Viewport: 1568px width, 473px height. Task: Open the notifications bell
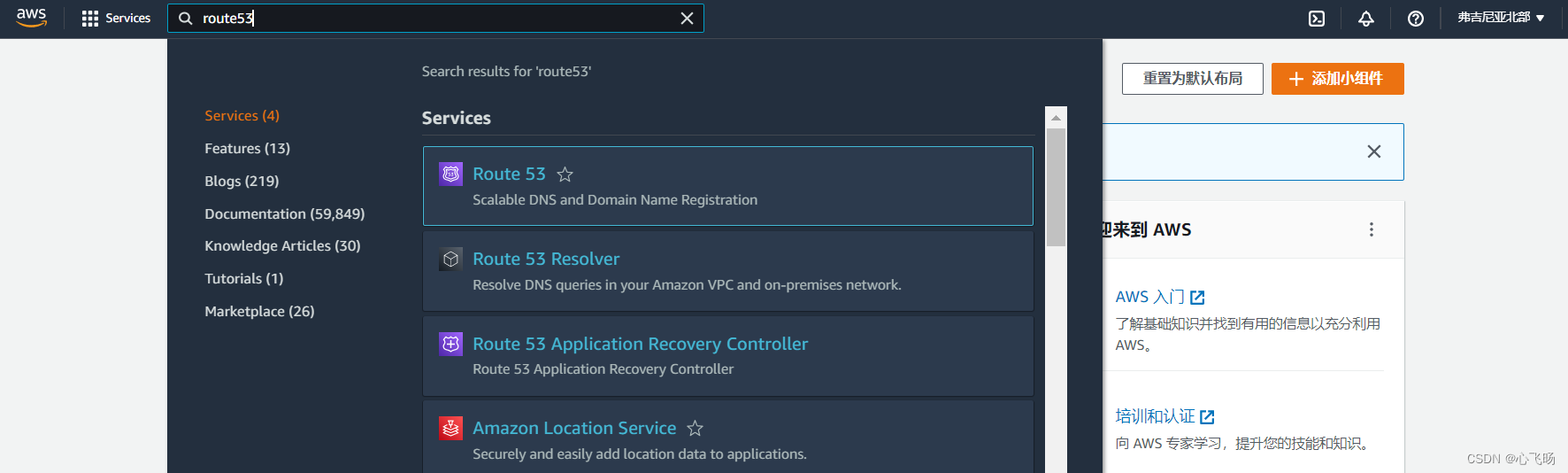pos(1366,19)
